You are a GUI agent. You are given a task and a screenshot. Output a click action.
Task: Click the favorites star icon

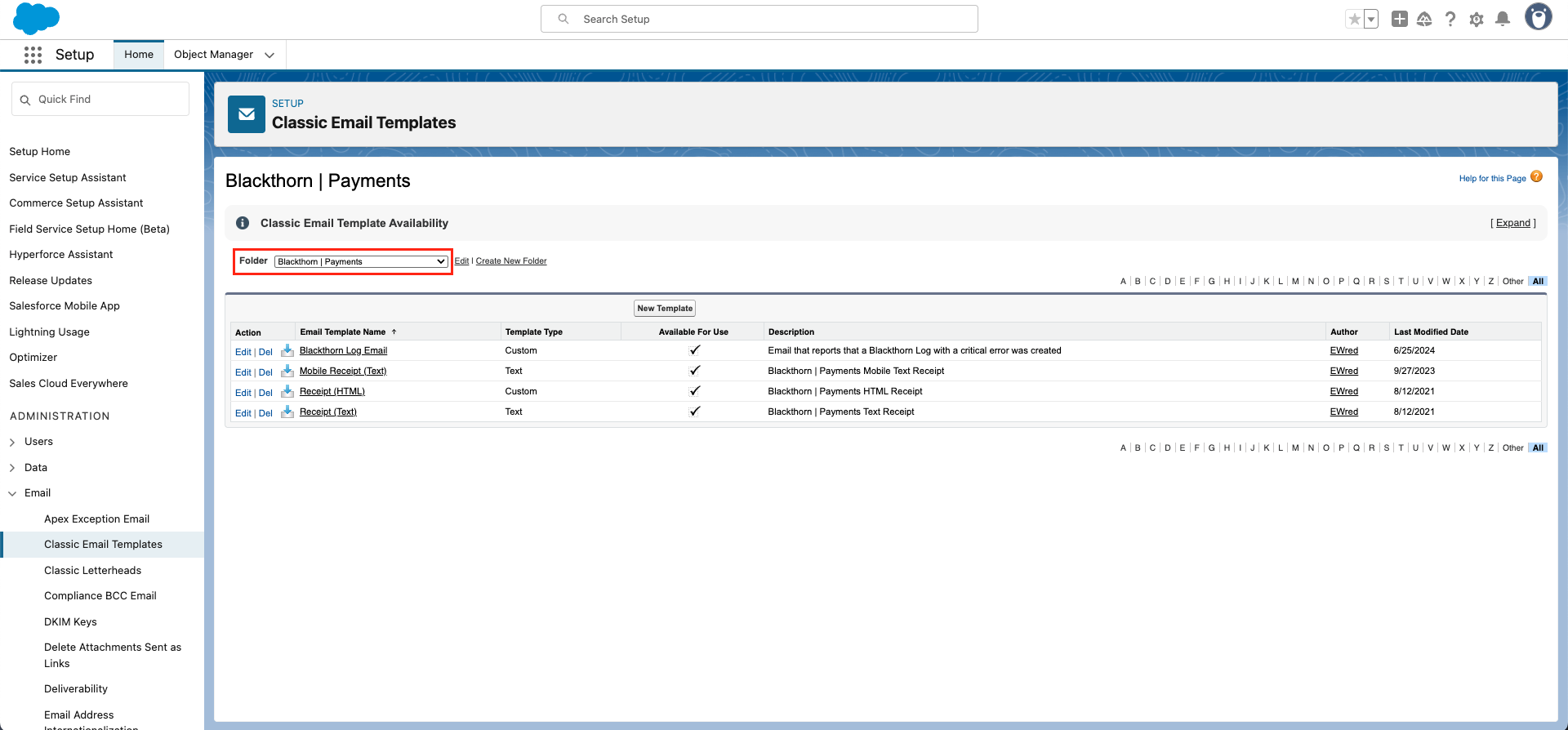pyautogui.click(x=1354, y=19)
